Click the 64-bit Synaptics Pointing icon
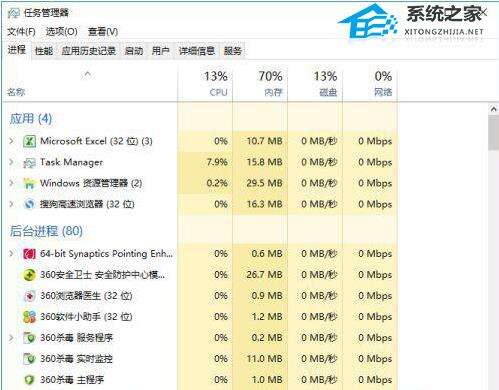 pyautogui.click(x=29, y=254)
